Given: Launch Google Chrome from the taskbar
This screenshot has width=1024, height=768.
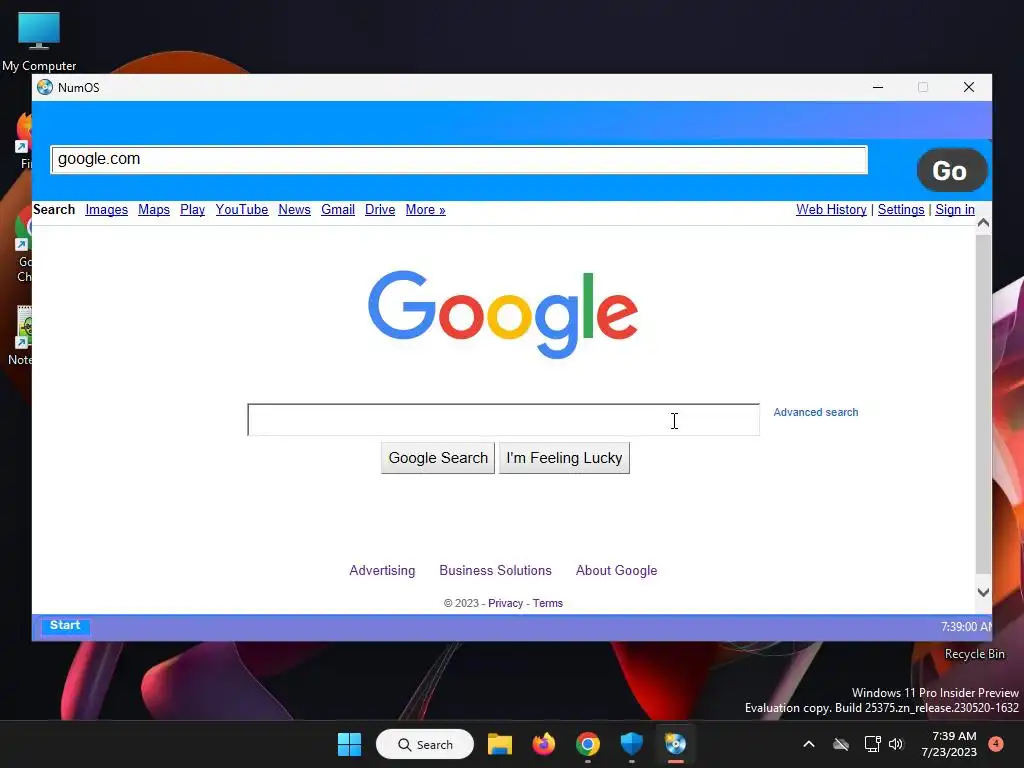Looking at the screenshot, I should (x=588, y=744).
